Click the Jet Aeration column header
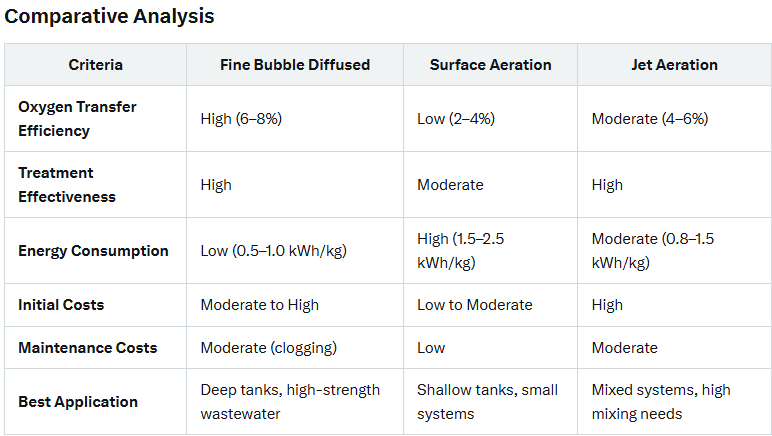This screenshot has height=436, width=772. (675, 64)
